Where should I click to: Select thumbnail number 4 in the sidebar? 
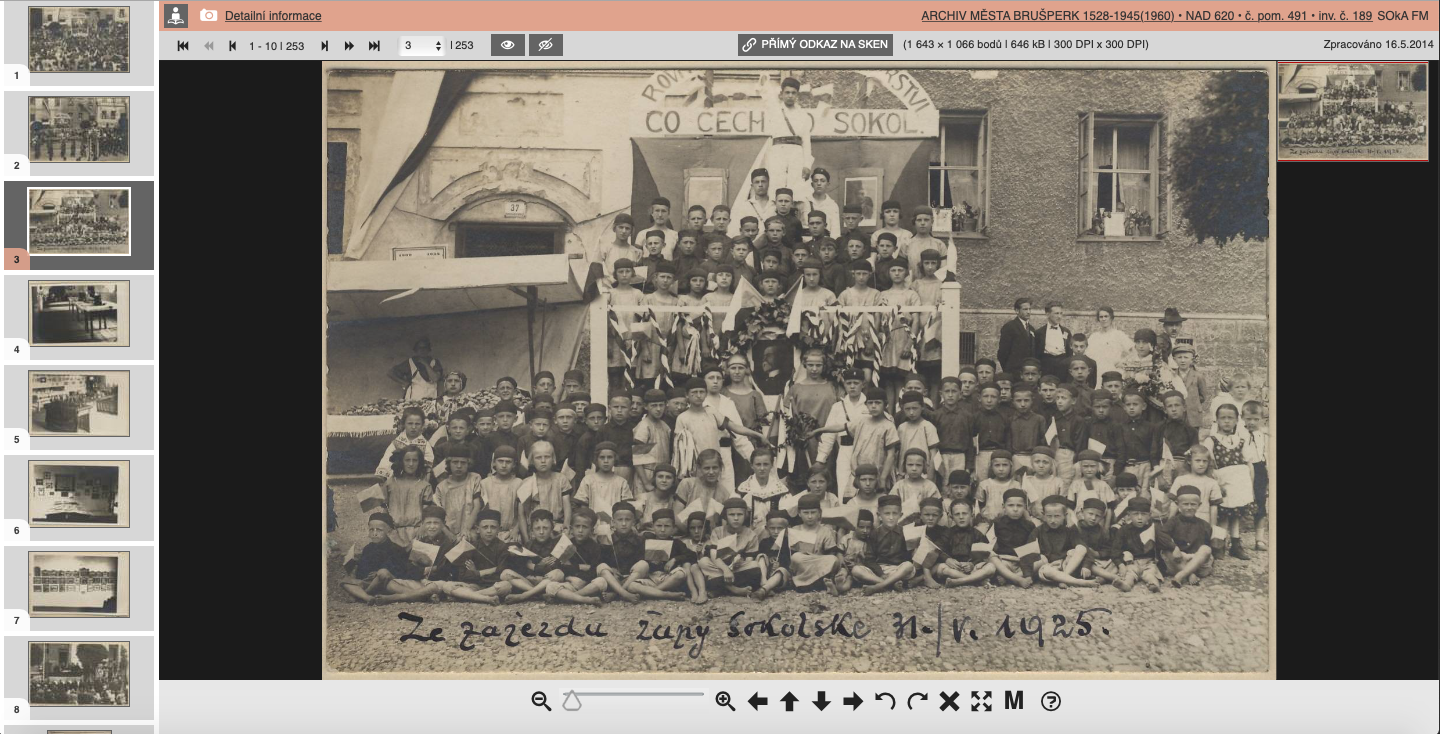point(79,314)
